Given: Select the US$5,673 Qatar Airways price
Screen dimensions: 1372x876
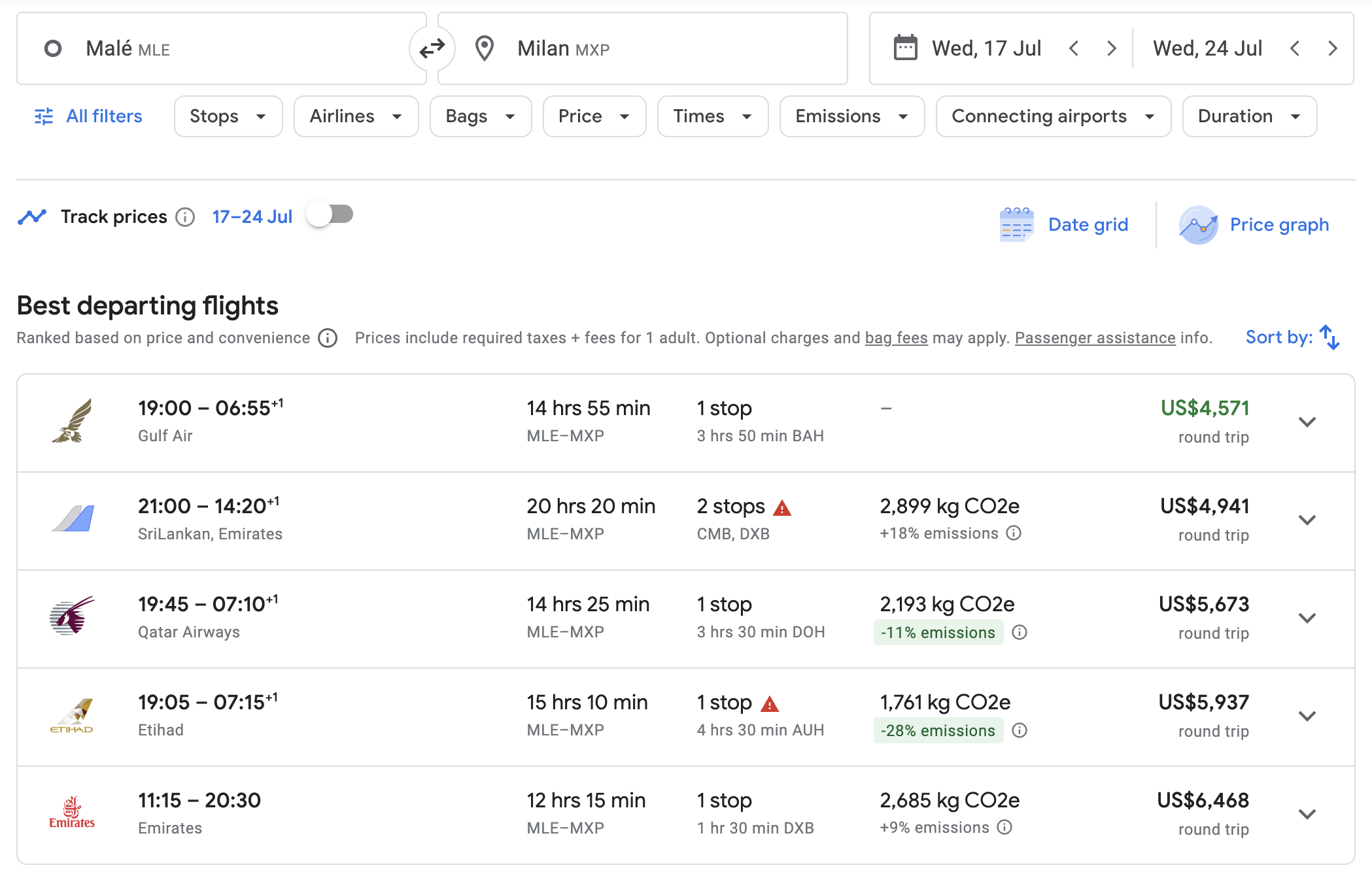Looking at the screenshot, I should (x=1204, y=605).
